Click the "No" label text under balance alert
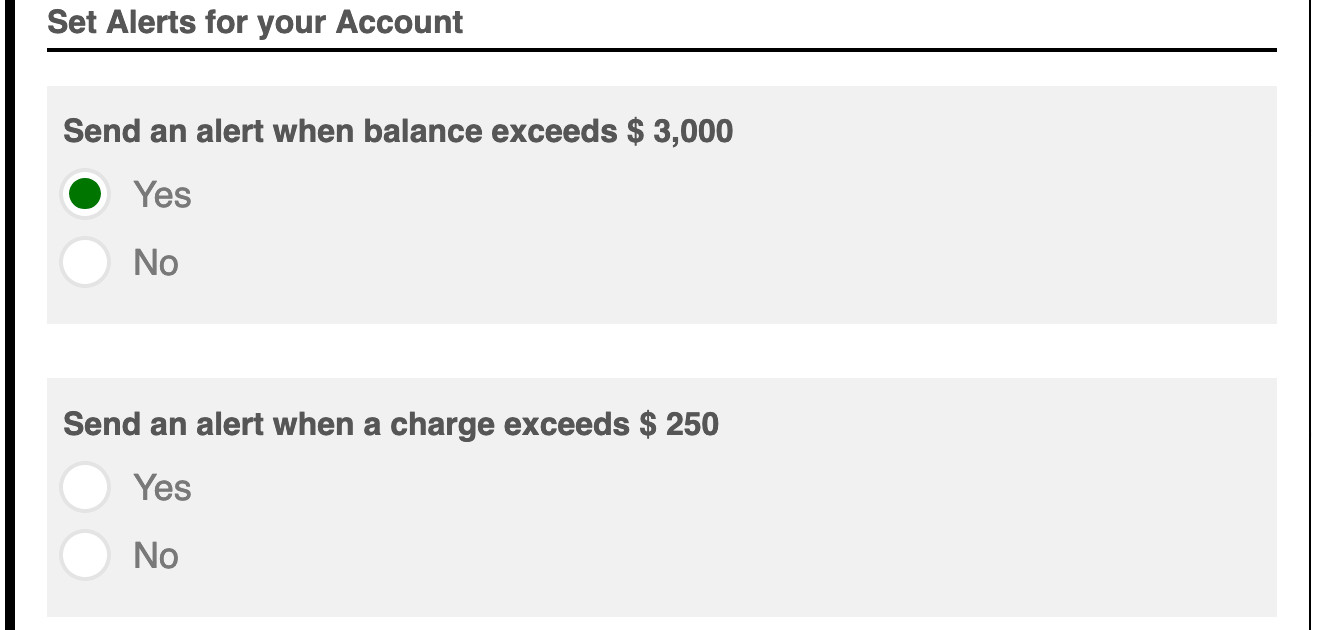 click(156, 263)
